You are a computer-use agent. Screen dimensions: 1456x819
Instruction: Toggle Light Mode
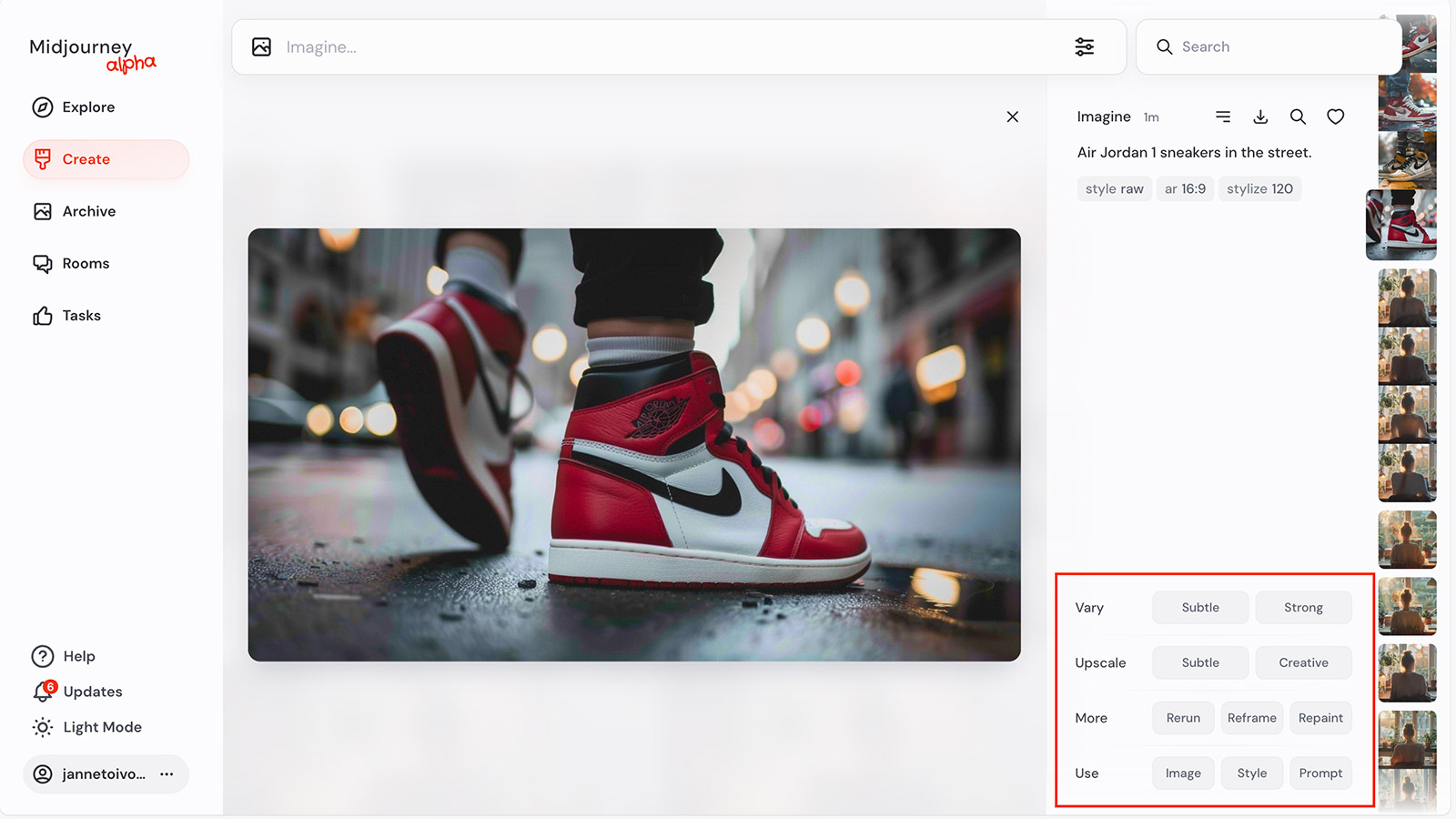(x=102, y=727)
